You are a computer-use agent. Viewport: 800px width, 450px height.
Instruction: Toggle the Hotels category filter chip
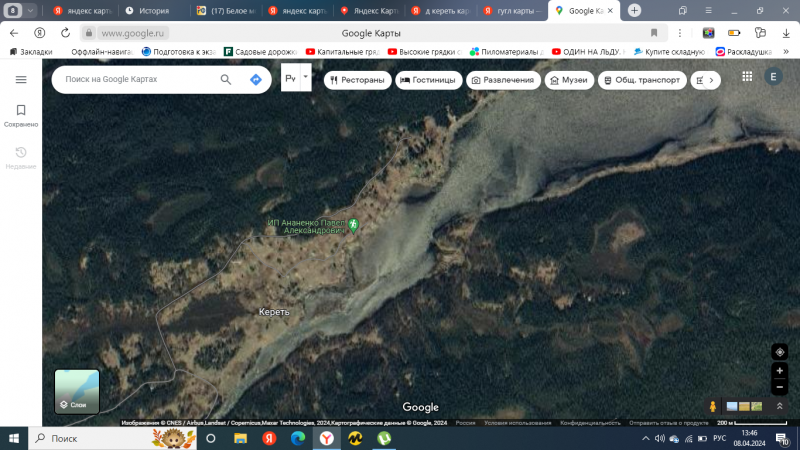point(428,80)
